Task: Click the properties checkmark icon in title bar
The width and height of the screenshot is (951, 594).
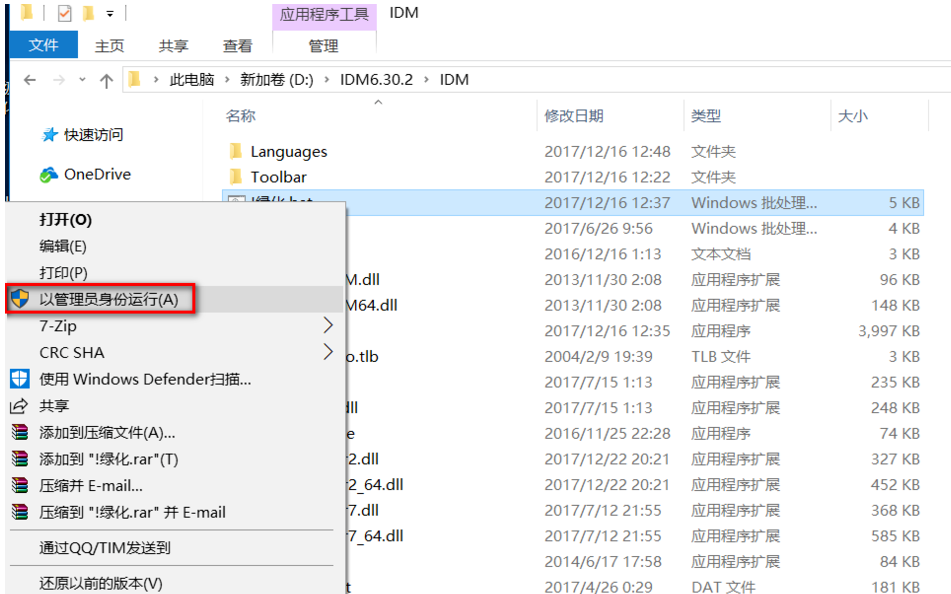Action: 64,13
